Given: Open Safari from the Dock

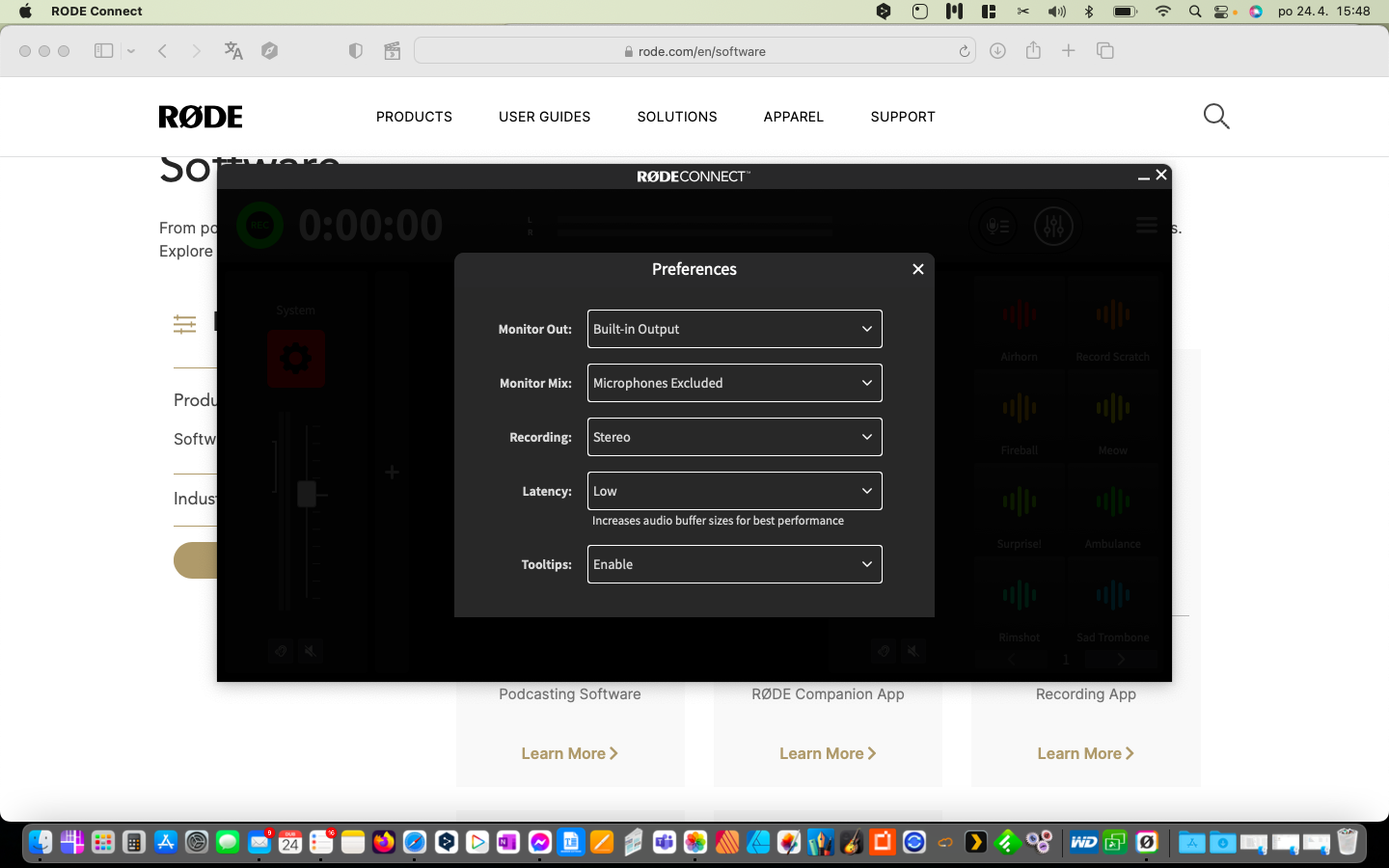Looking at the screenshot, I should pos(415,842).
